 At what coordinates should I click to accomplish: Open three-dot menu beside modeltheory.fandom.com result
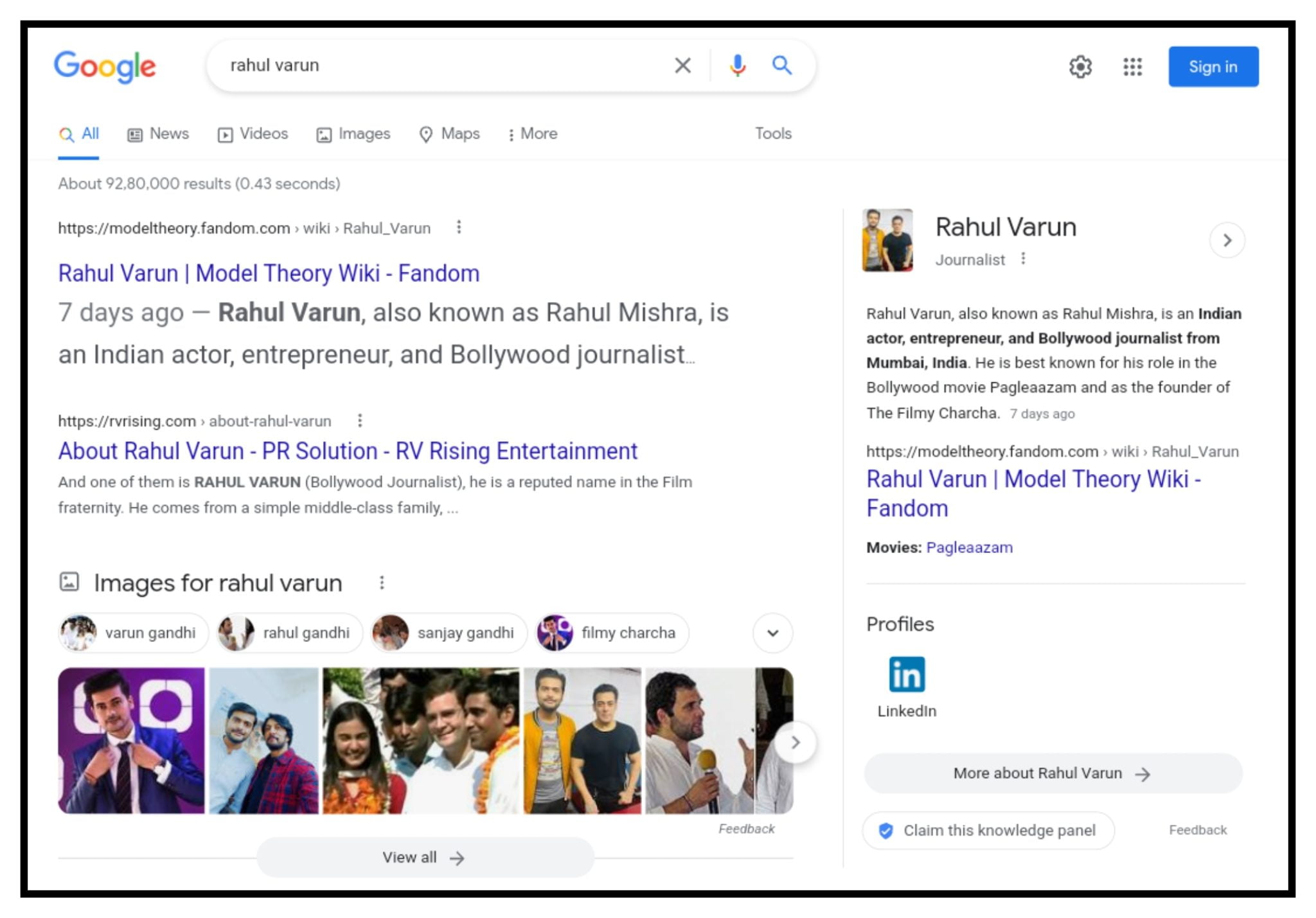pyautogui.click(x=459, y=227)
